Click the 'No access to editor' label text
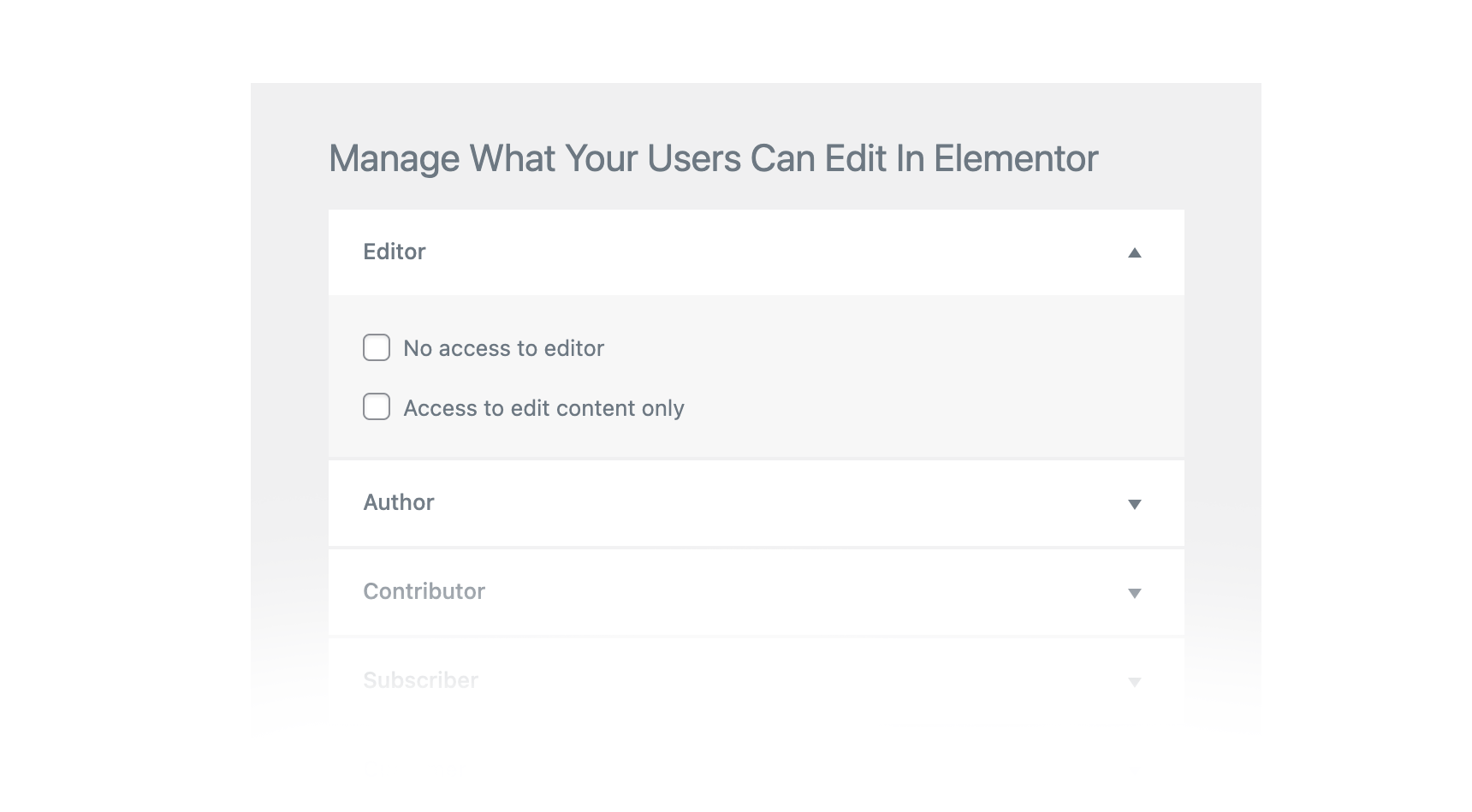Screen dimensions: 1472x812 tap(504, 348)
